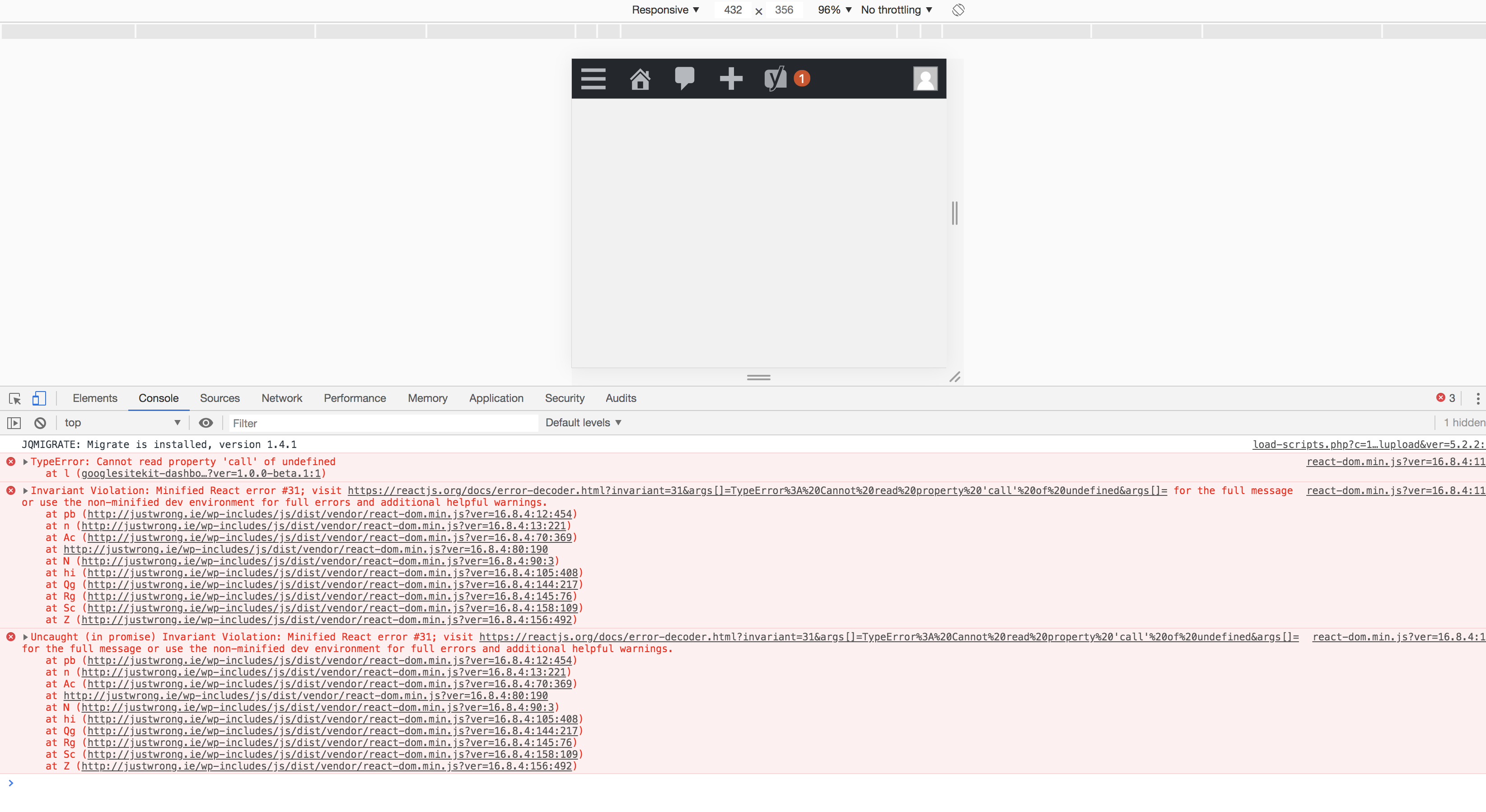Open the Default levels dropdown

pyautogui.click(x=583, y=423)
